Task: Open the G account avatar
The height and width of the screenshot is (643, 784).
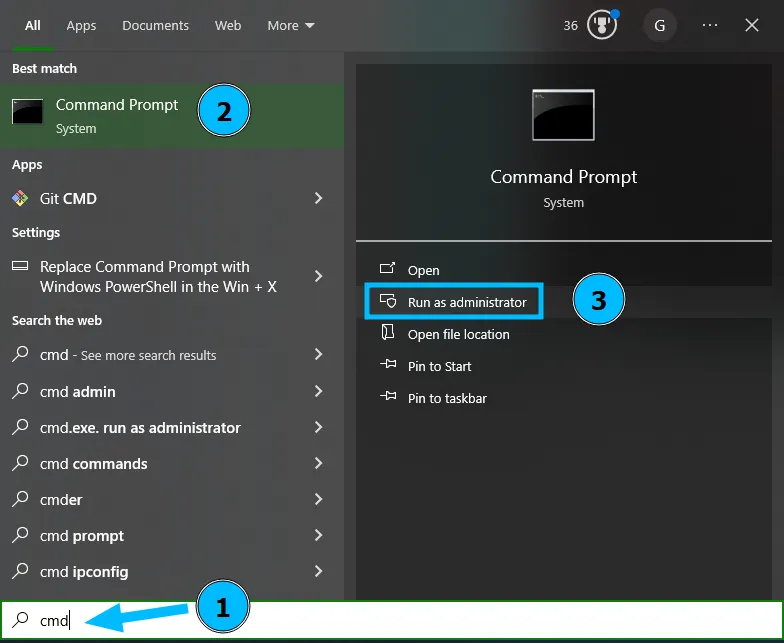Action: [x=660, y=26]
